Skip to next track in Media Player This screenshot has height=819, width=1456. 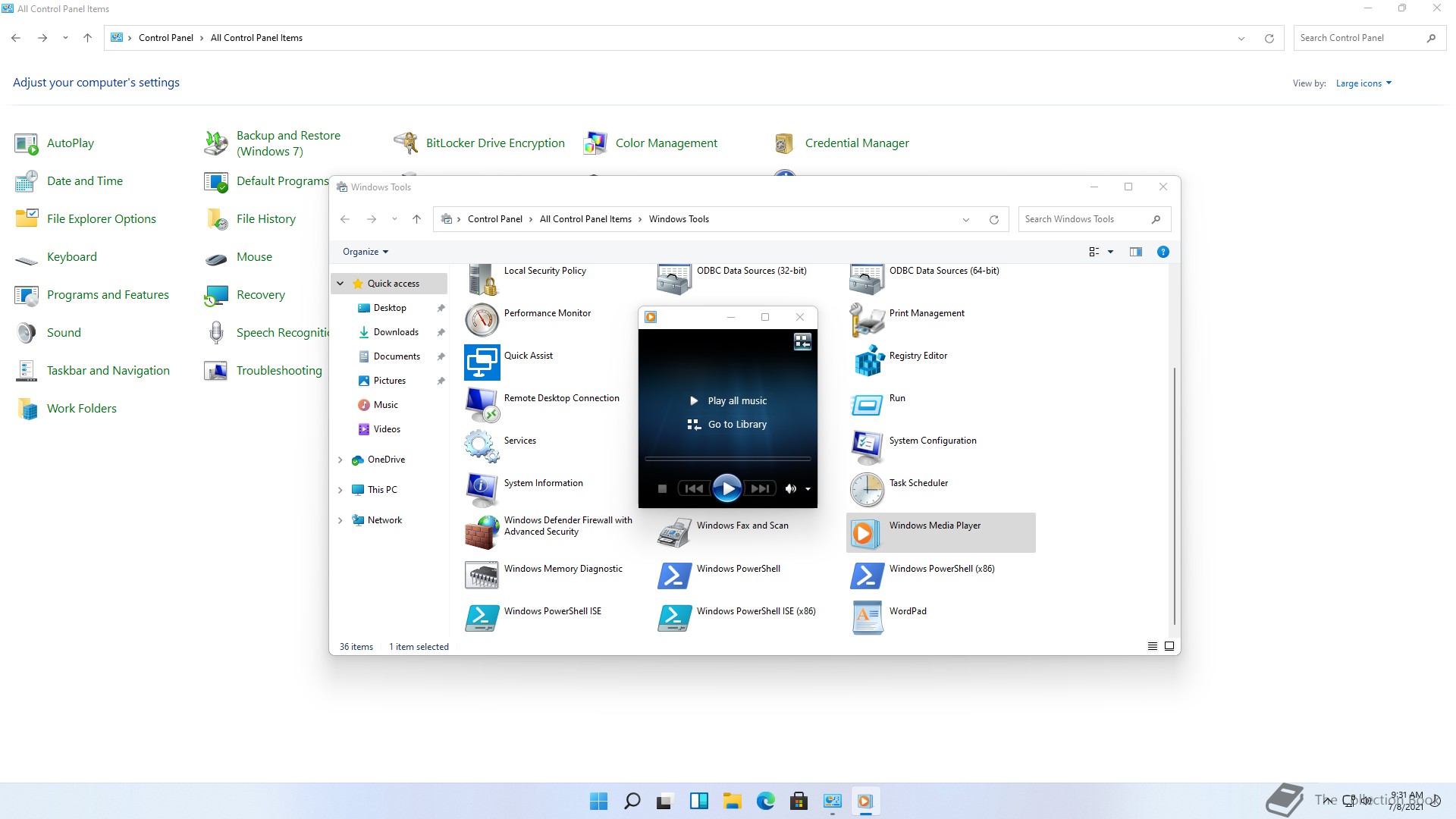click(x=760, y=489)
